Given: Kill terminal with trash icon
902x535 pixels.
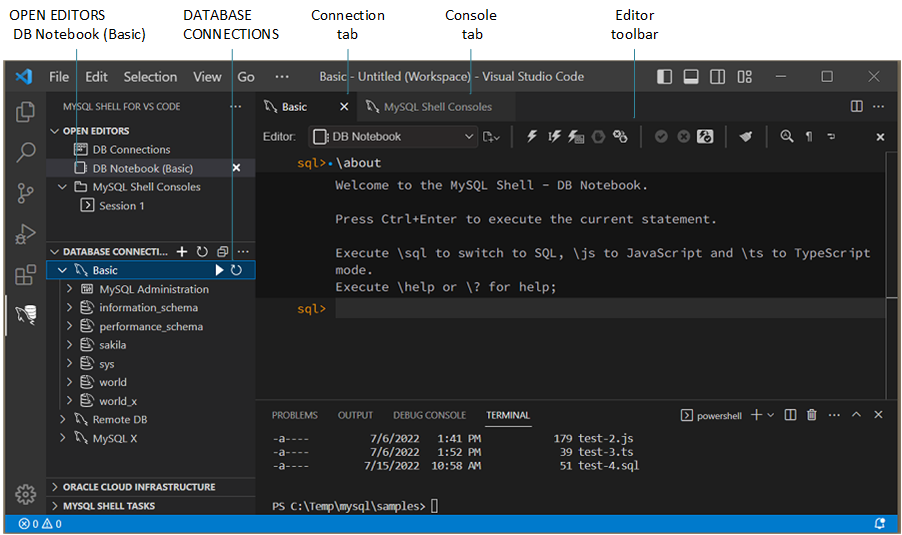Looking at the screenshot, I should tap(812, 415).
